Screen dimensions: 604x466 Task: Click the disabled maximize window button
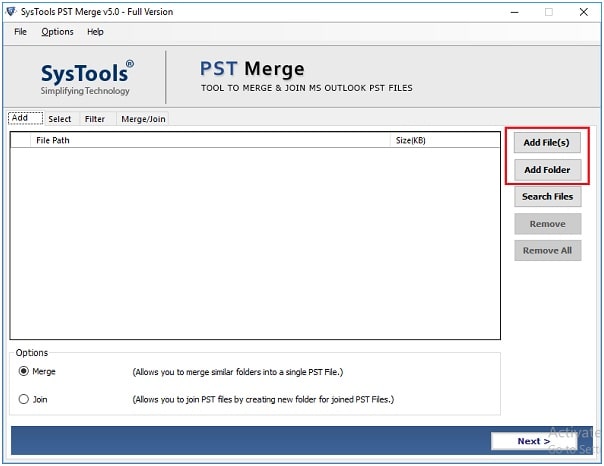(x=549, y=12)
